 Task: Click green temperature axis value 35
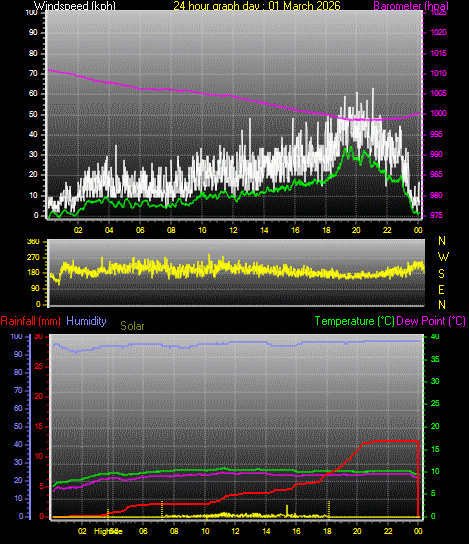tap(435, 359)
